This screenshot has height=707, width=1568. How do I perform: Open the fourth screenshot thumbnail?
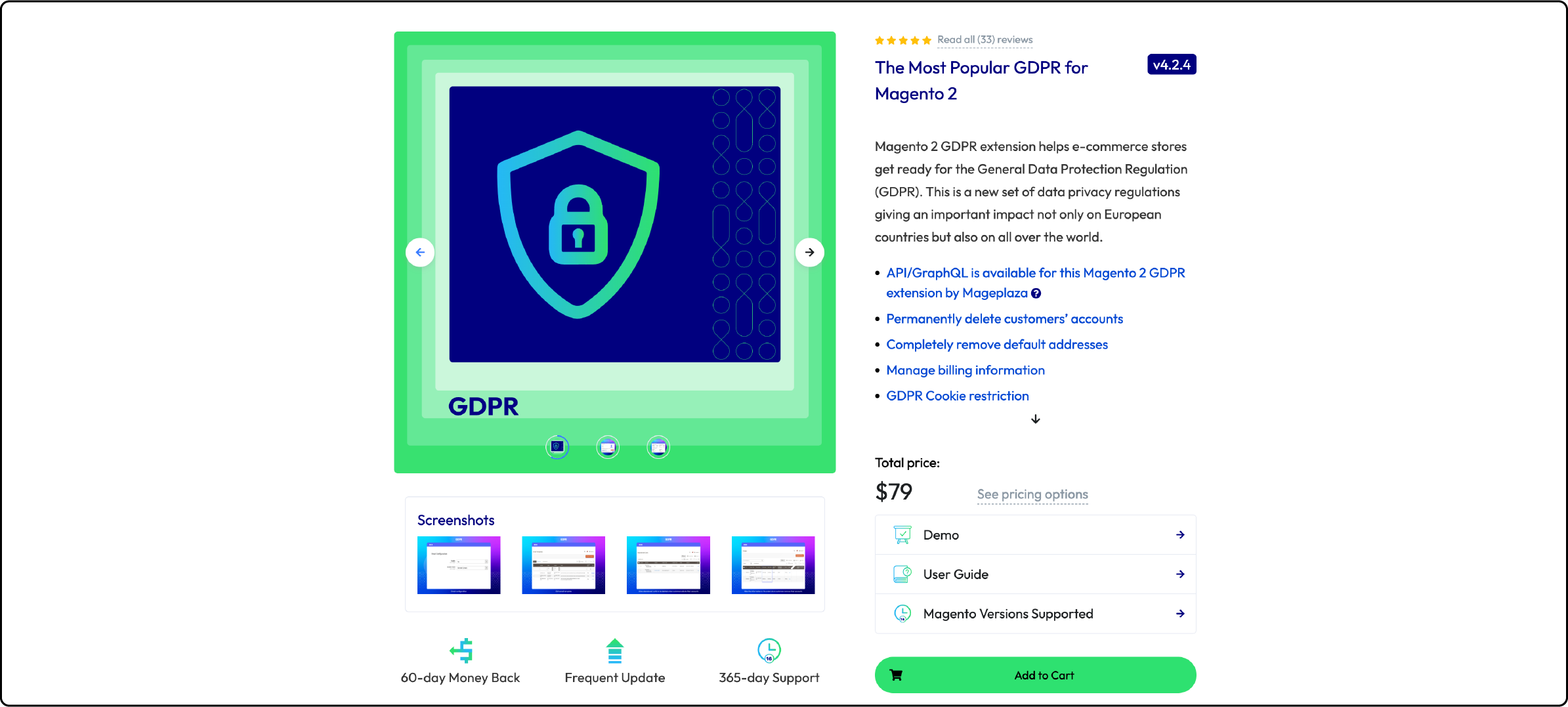[773, 565]
